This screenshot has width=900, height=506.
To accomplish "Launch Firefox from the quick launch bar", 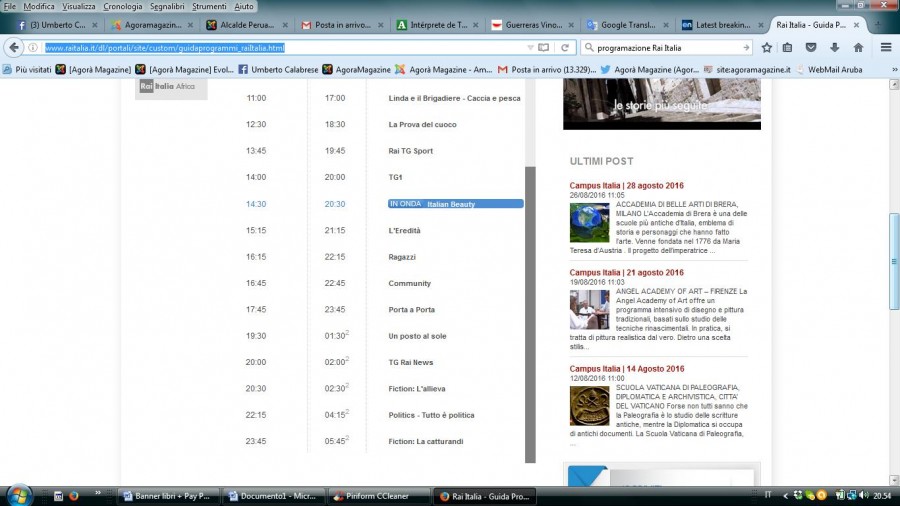I will [x=73, y=496].
